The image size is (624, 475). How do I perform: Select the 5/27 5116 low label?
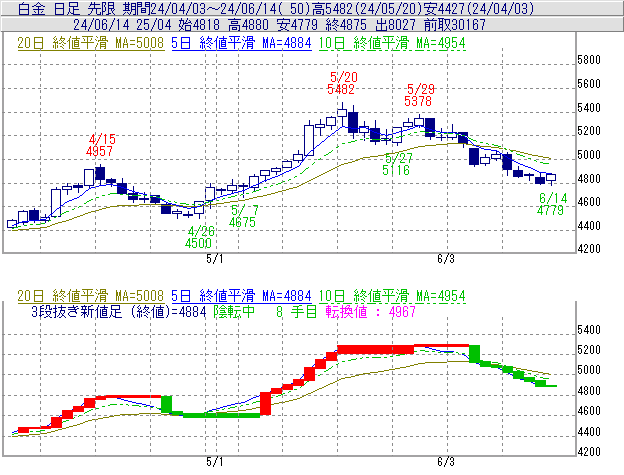tap(397, 164)
